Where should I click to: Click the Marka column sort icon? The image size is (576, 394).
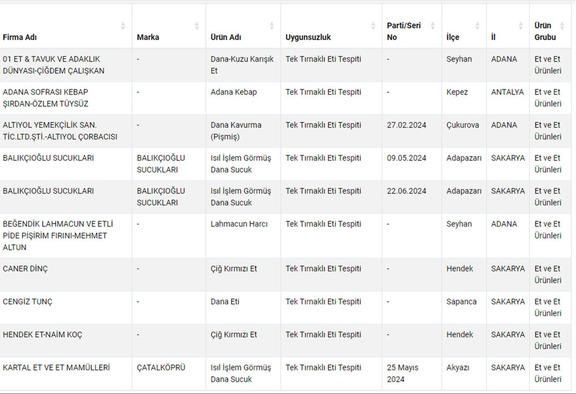197,26
